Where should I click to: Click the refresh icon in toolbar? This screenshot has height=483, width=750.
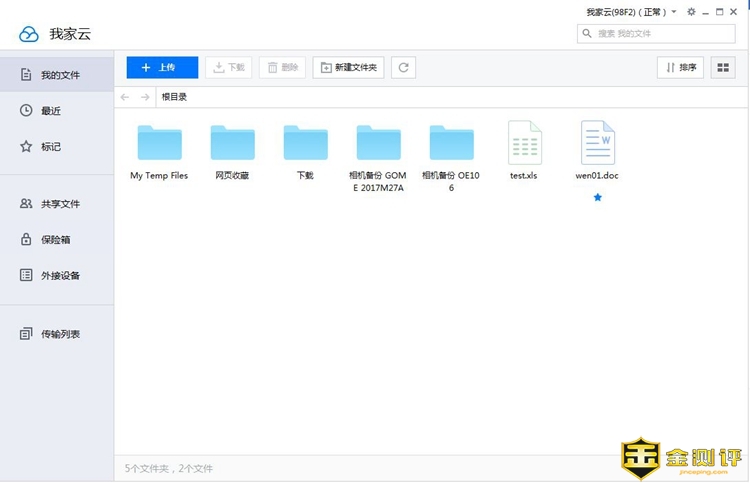coord(403,67)
